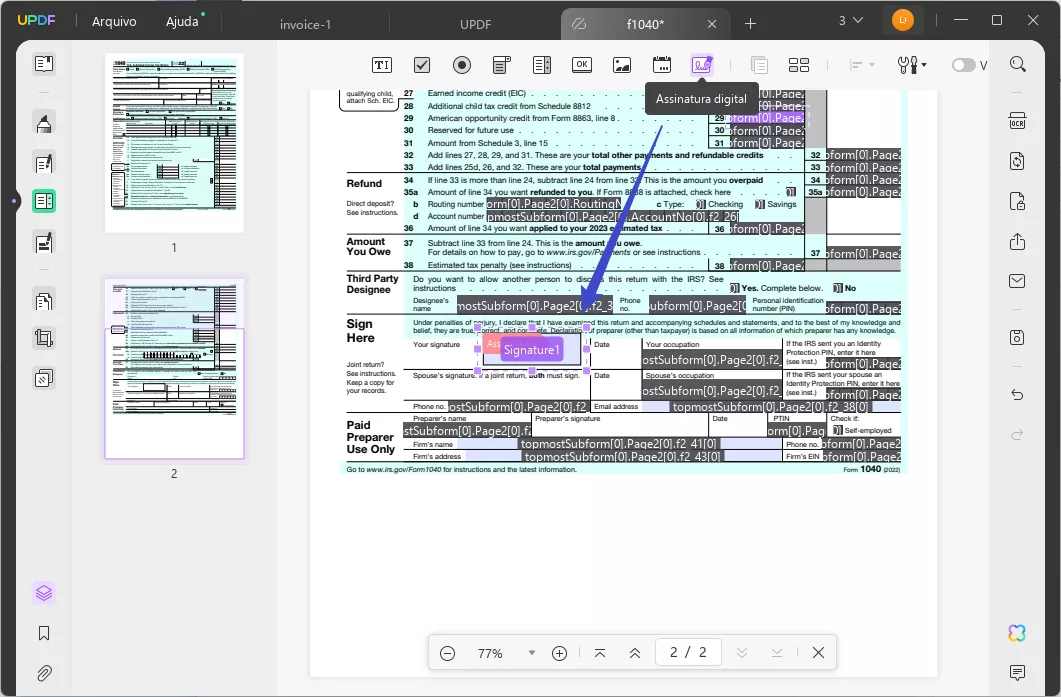Image resolution: width=1061 pixels, height=697 pixels.
Task: Open the Crop Pages tool
Action: click(44, 338)
